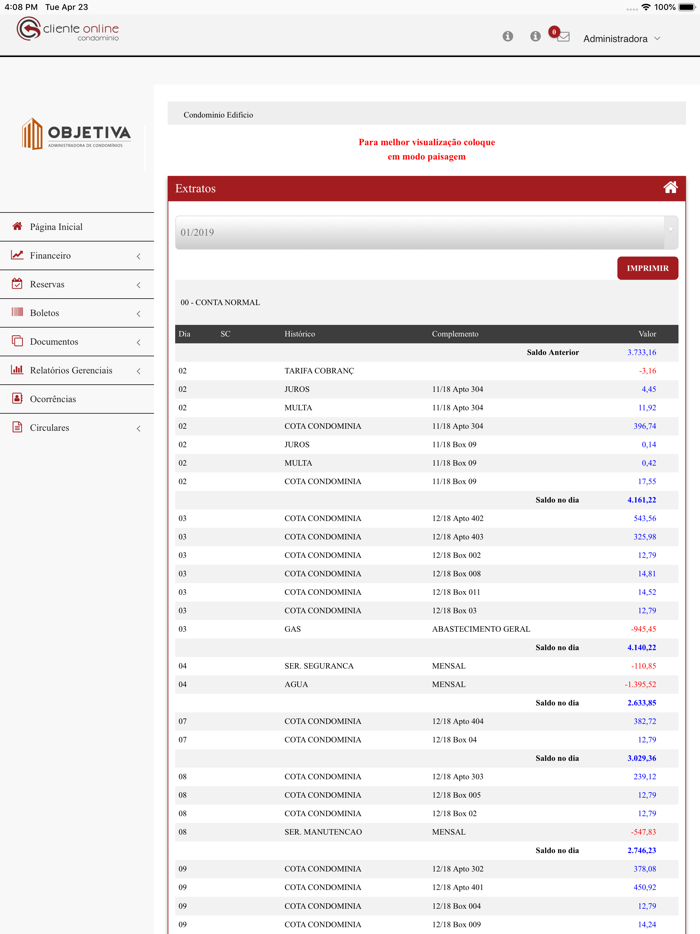Expand the Documentos menu chevron
The image size is (700, 934).
click(138, 342)
